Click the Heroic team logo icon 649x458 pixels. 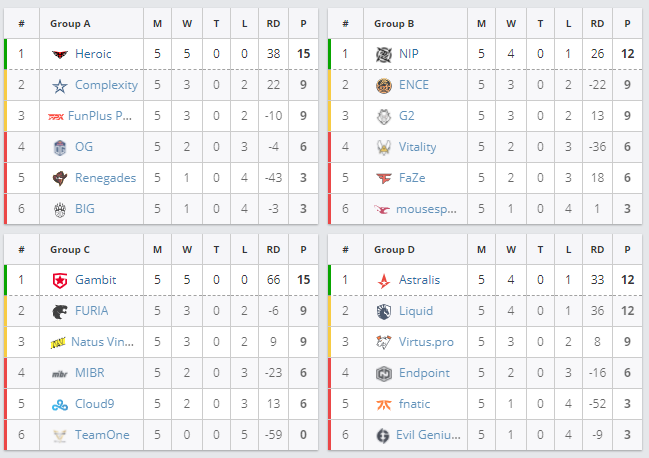pos(60,54)
